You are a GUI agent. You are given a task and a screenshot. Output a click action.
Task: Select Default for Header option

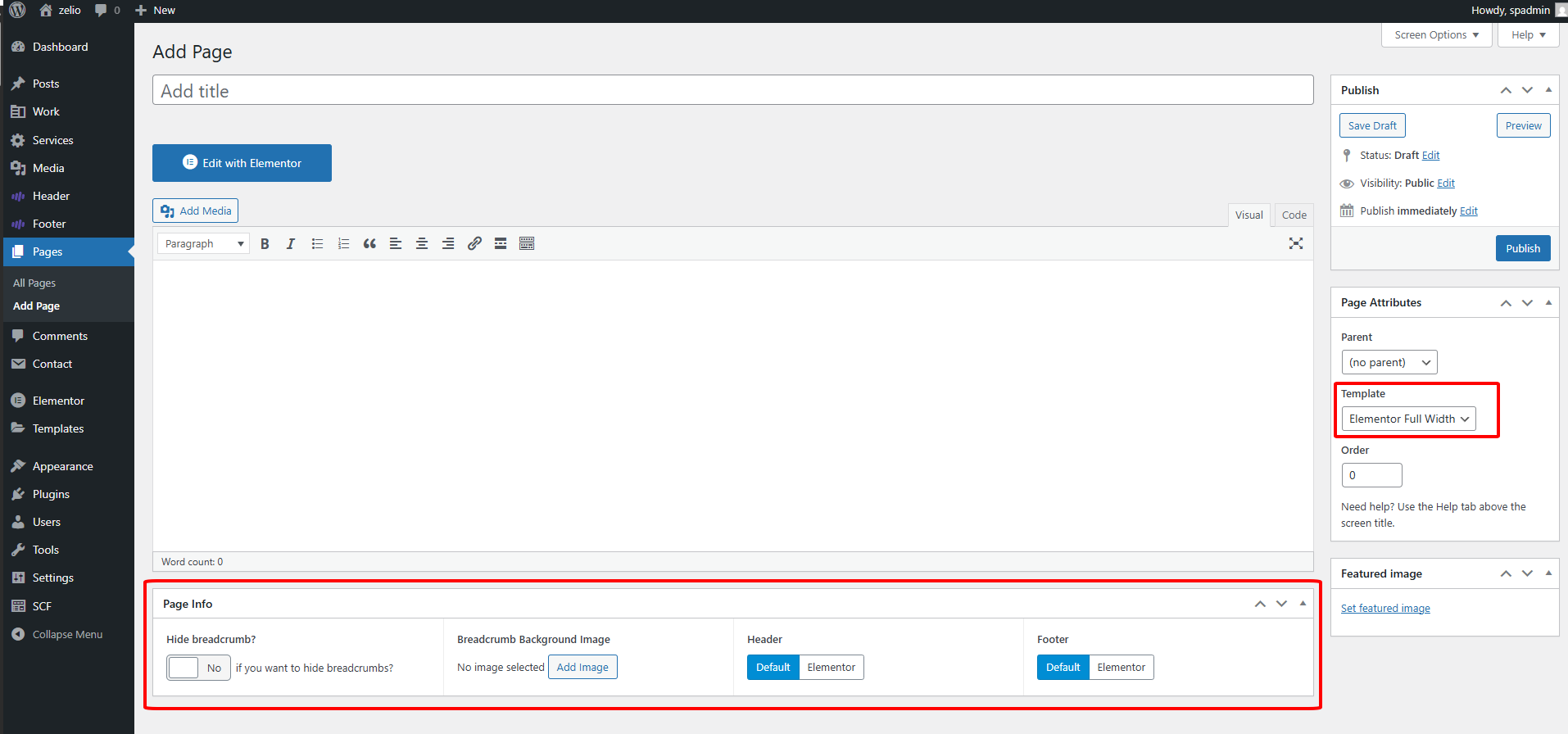pos(773,667)
